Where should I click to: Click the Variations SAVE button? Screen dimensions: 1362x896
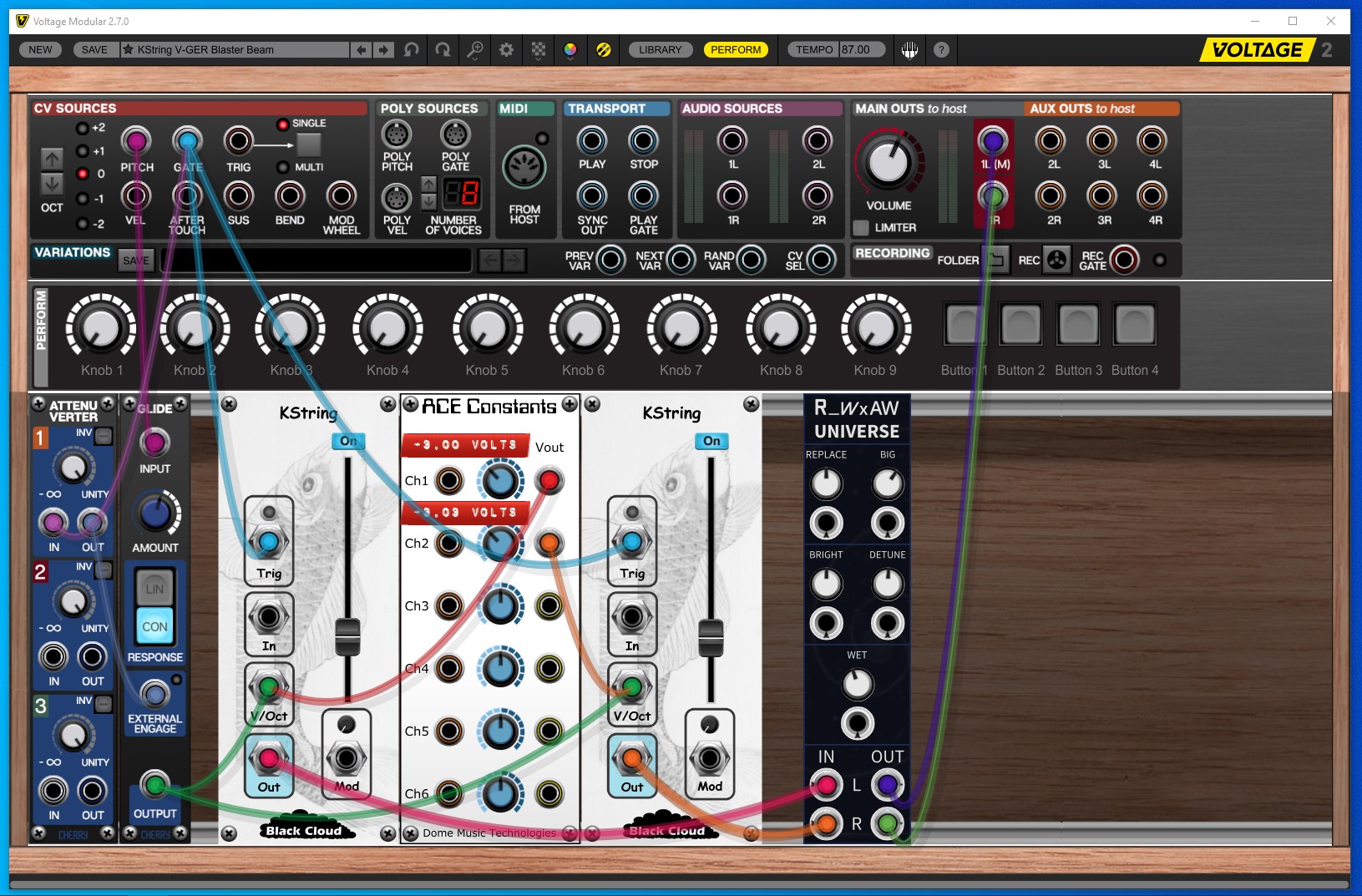pyautogui.click(x=136, y=261)
